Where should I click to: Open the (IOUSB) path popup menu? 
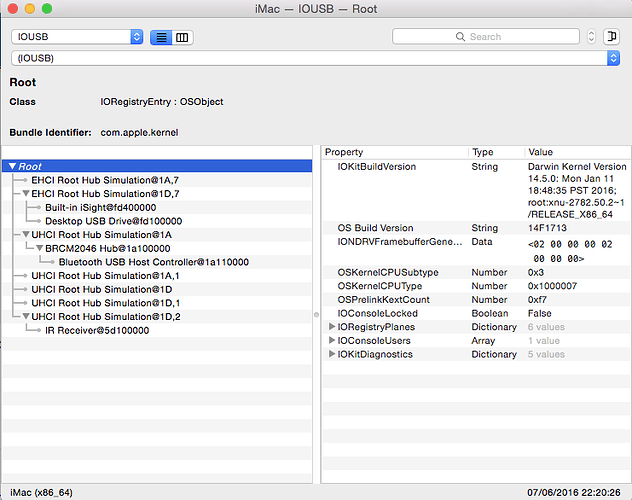point(315,58)
